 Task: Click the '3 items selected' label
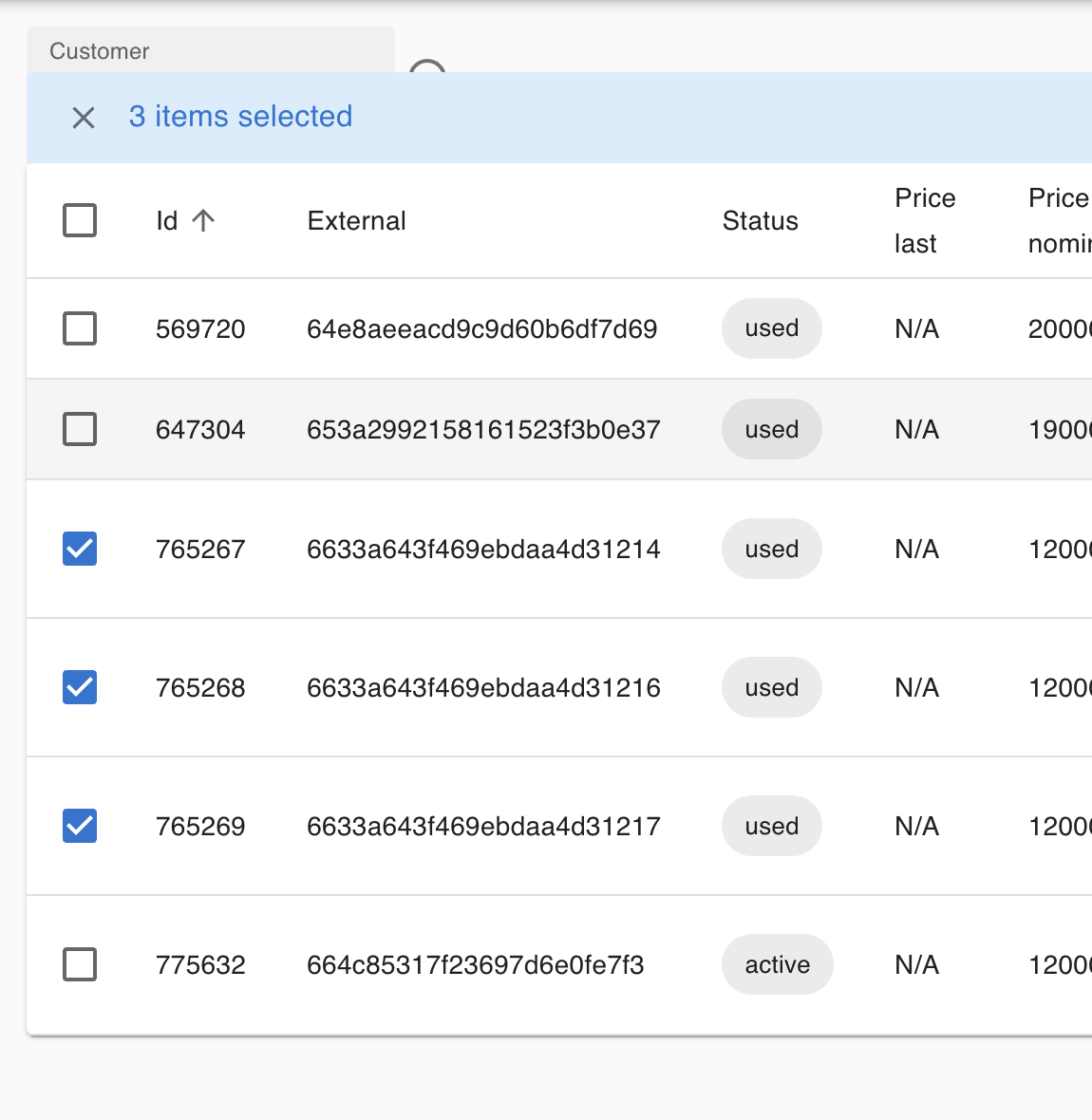pyautogui.click(x=240, y=117)
